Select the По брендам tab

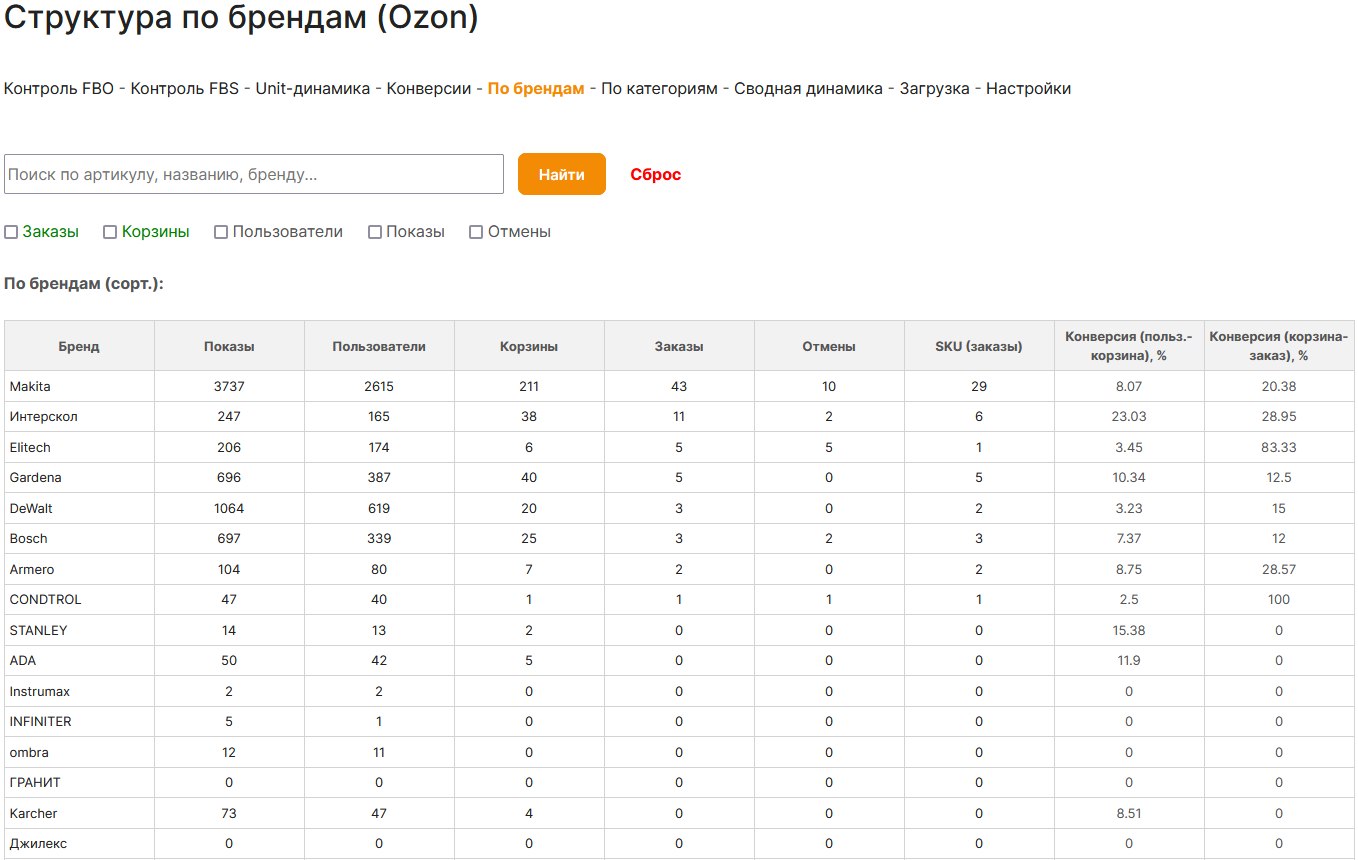[x=536, y=89]
